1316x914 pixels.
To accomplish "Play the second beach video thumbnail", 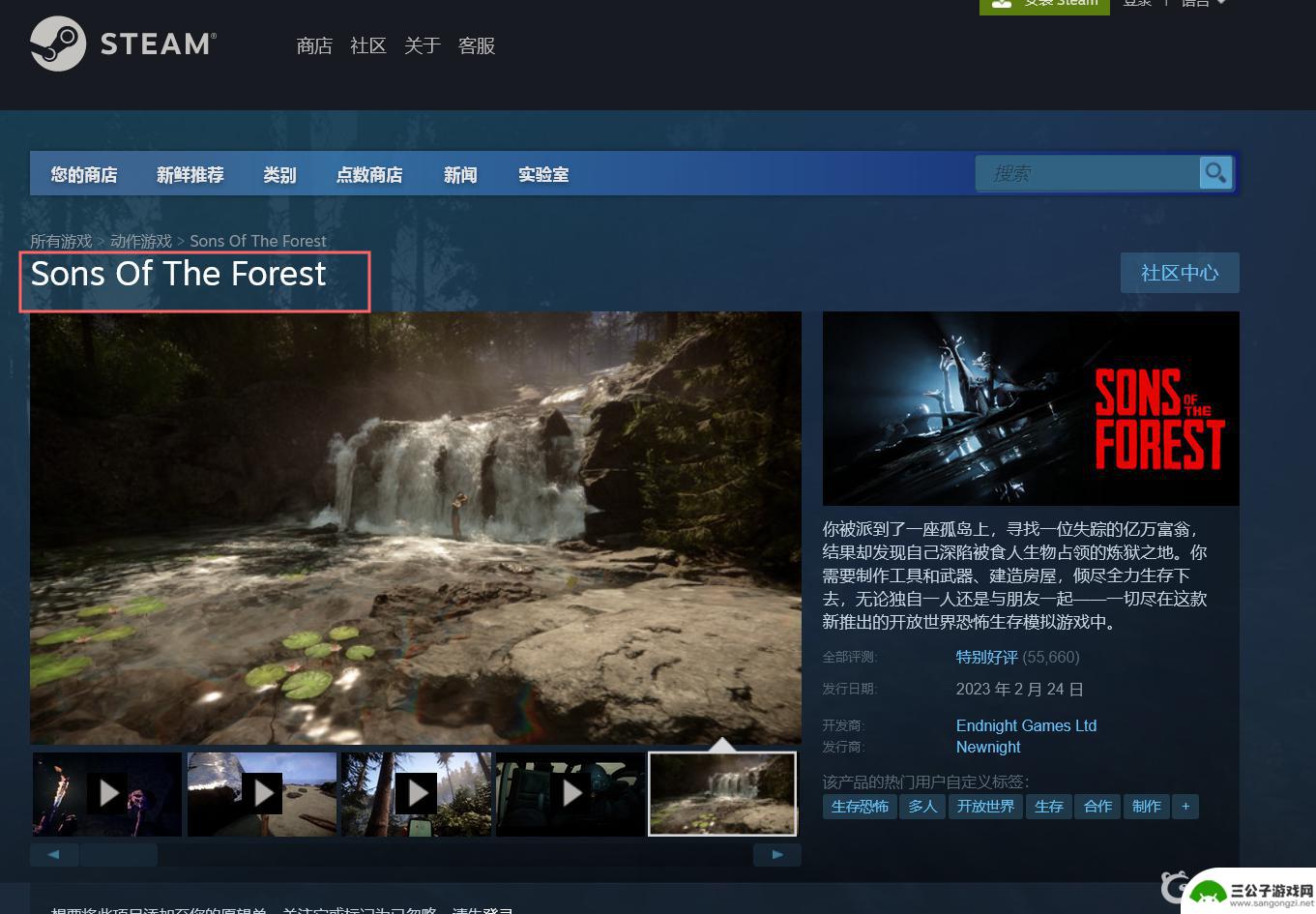I will (x=262, y=794).
